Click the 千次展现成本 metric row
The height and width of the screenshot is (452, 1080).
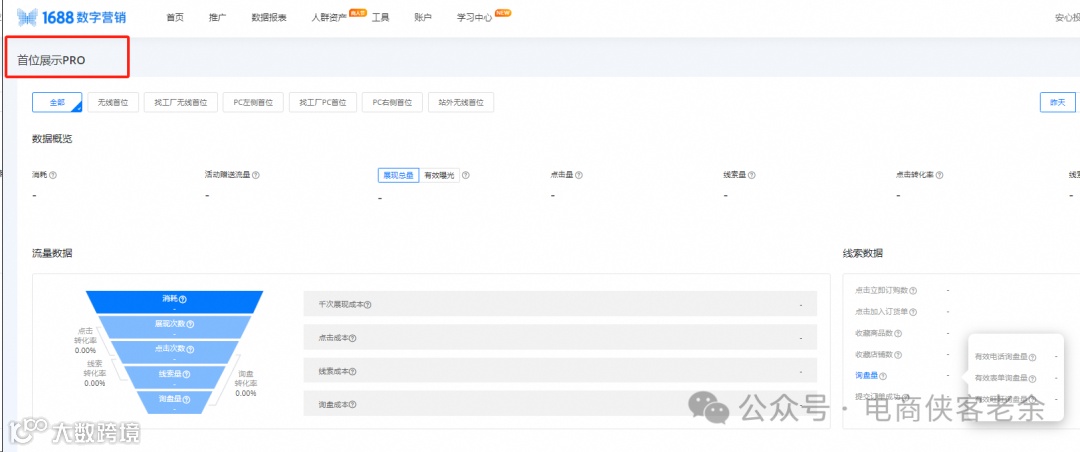click(560, 304)
